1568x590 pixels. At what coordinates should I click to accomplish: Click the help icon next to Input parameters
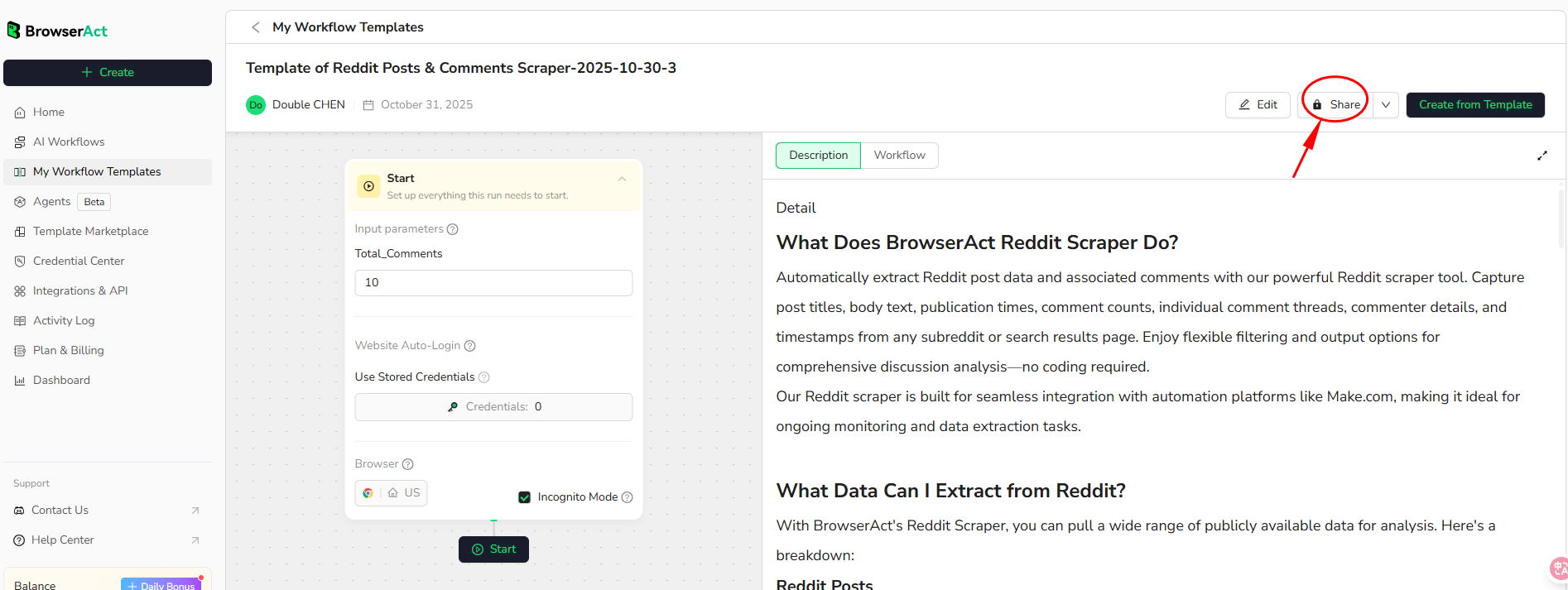pyautogui.click(x=452, y=229)
